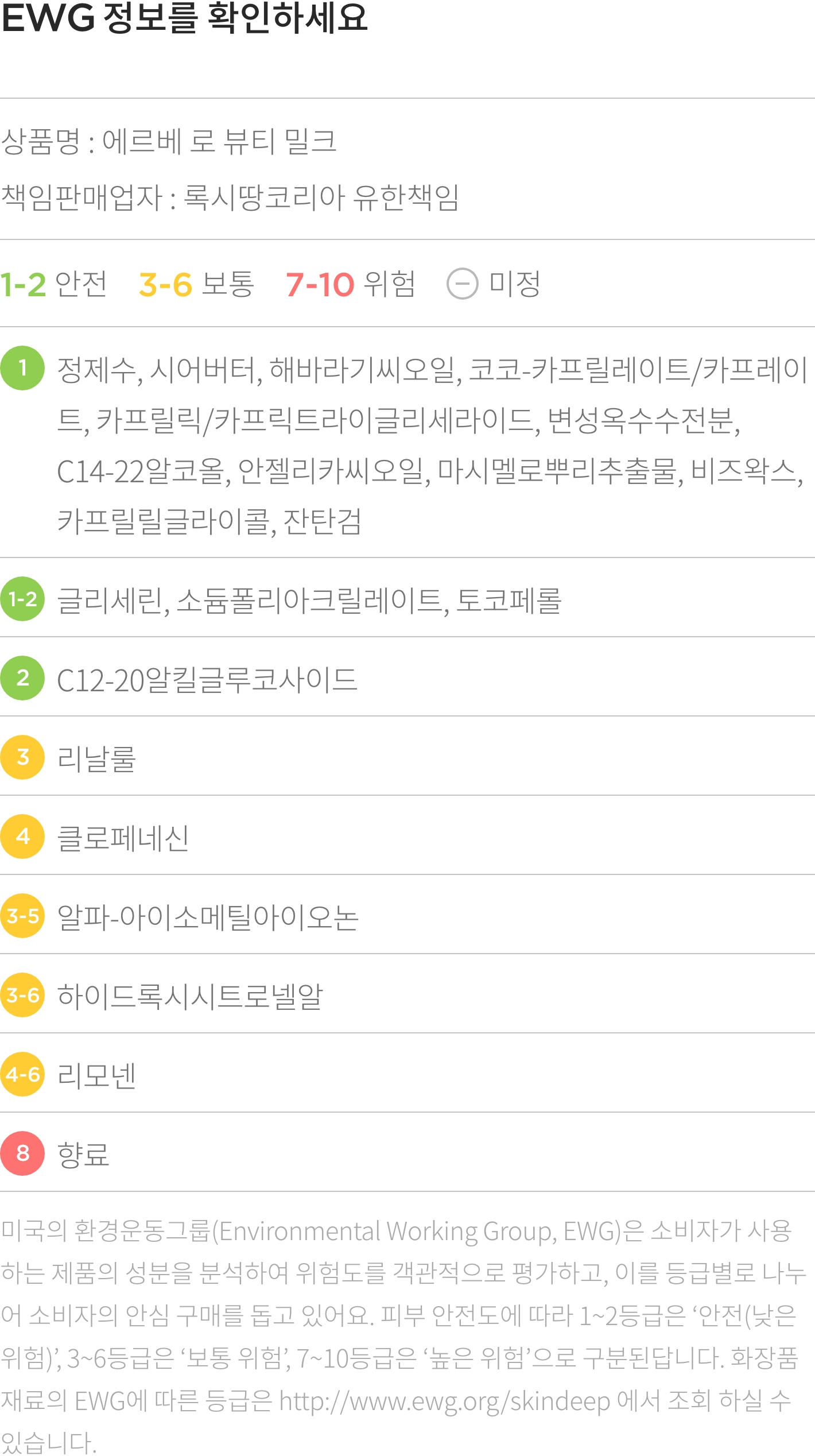Click the yellow grade 4 badge
Viewport: 815px width, 1456px height.
click(22, 837)
